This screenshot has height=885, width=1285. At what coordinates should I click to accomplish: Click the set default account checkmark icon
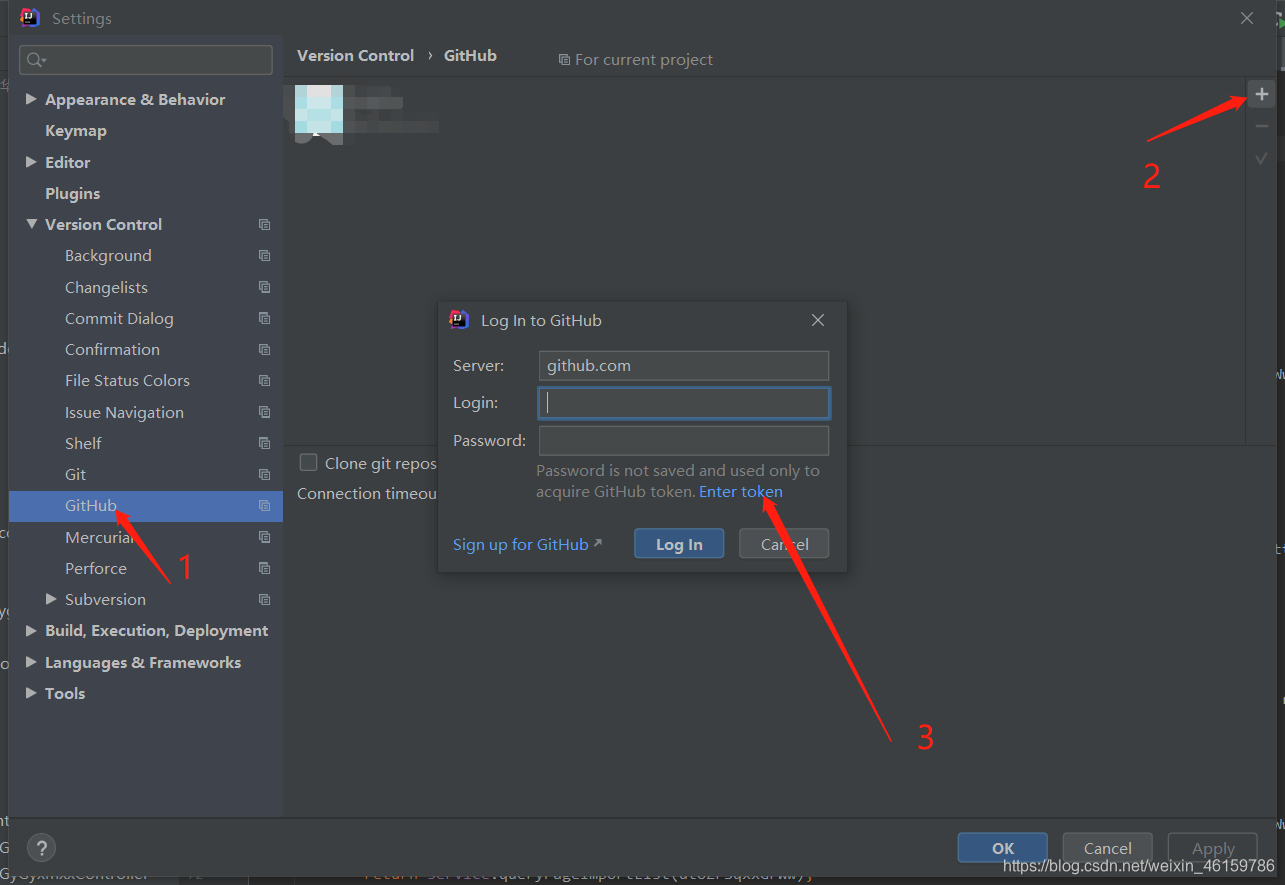pyautogui.click(x=1262, y=158)
